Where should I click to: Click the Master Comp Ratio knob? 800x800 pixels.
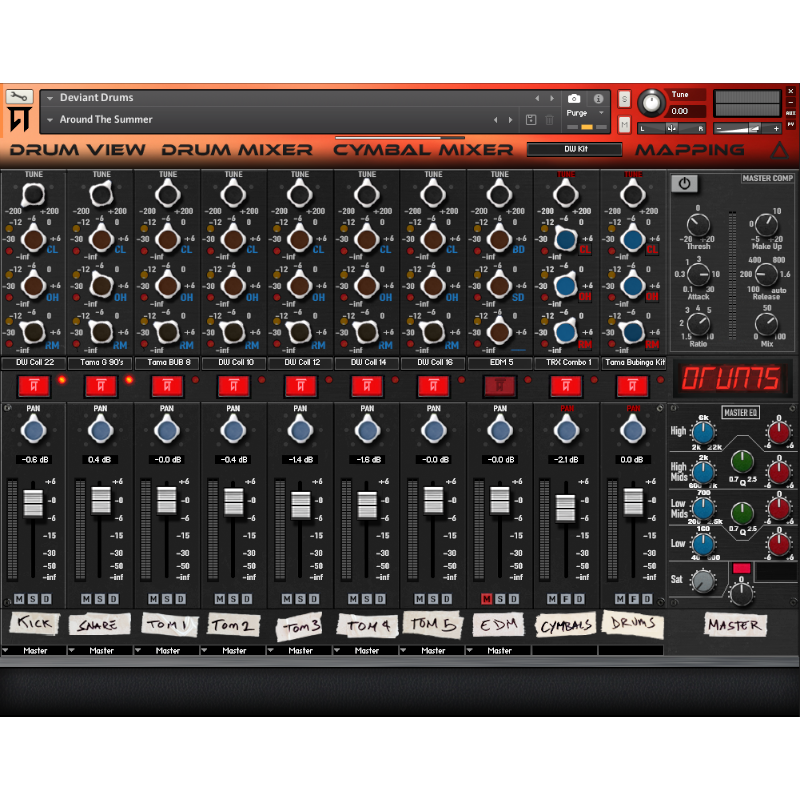[x=698, y=324]
